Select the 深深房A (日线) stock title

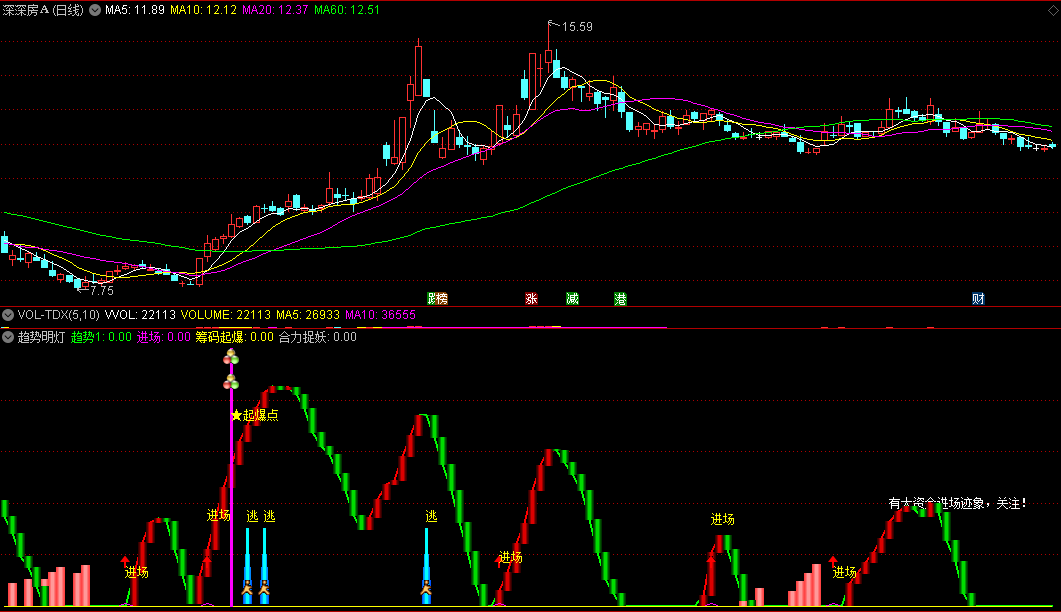tap(43, 10)
